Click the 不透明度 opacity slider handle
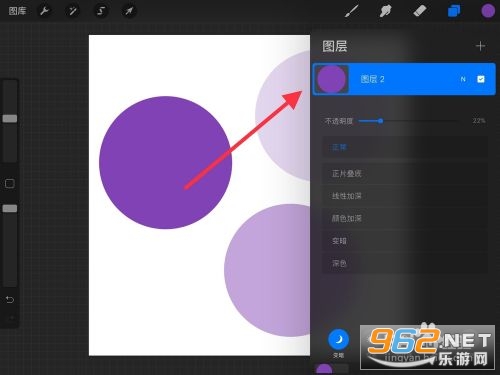This screenshot has height=375, width=500. coord(380,121)
